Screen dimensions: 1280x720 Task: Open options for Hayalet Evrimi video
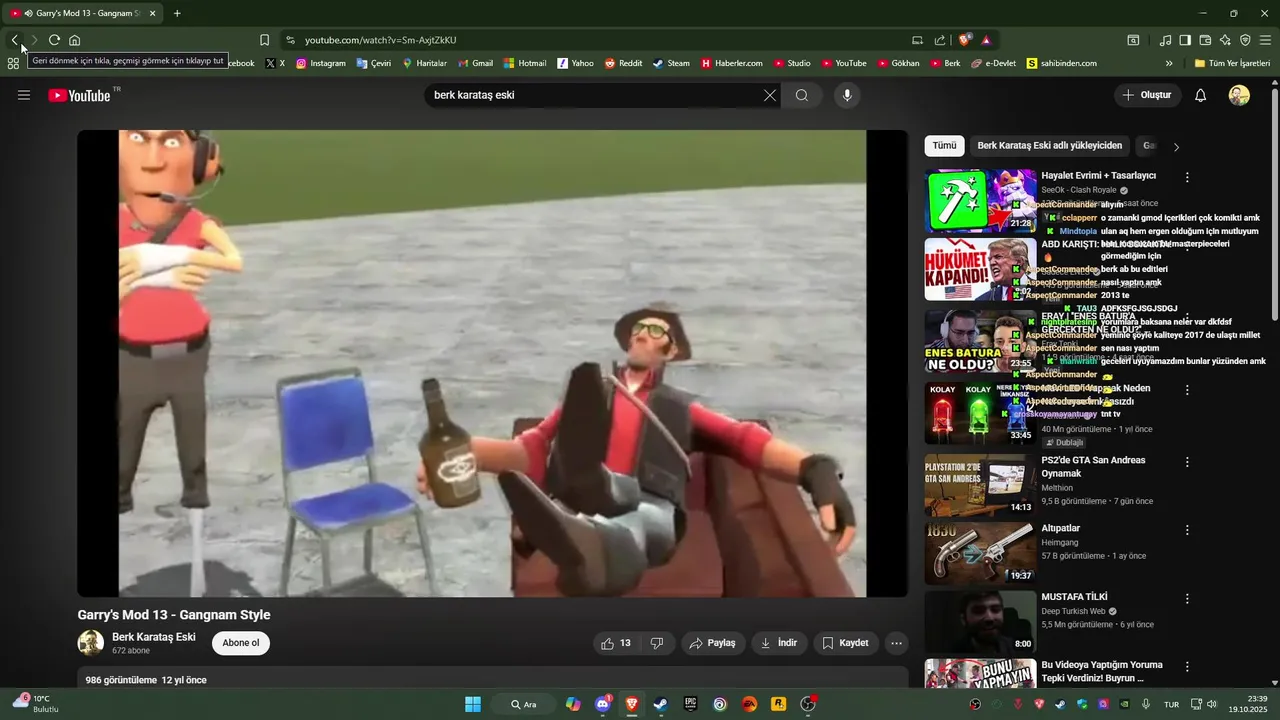click(x=1187, y=177)
